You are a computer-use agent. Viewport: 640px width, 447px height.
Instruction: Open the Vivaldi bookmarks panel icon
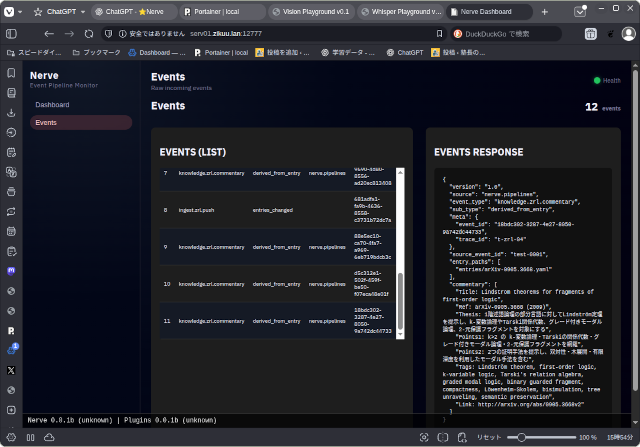(11, 73)
